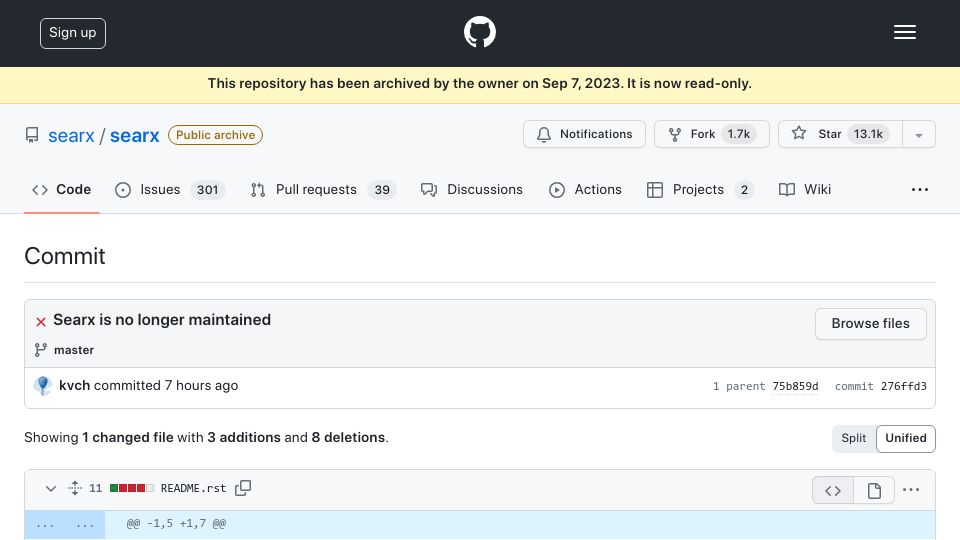This screenshot has width=960, height=540.
Task: Open the README.rst file options menu
Action: pos(911,490)
